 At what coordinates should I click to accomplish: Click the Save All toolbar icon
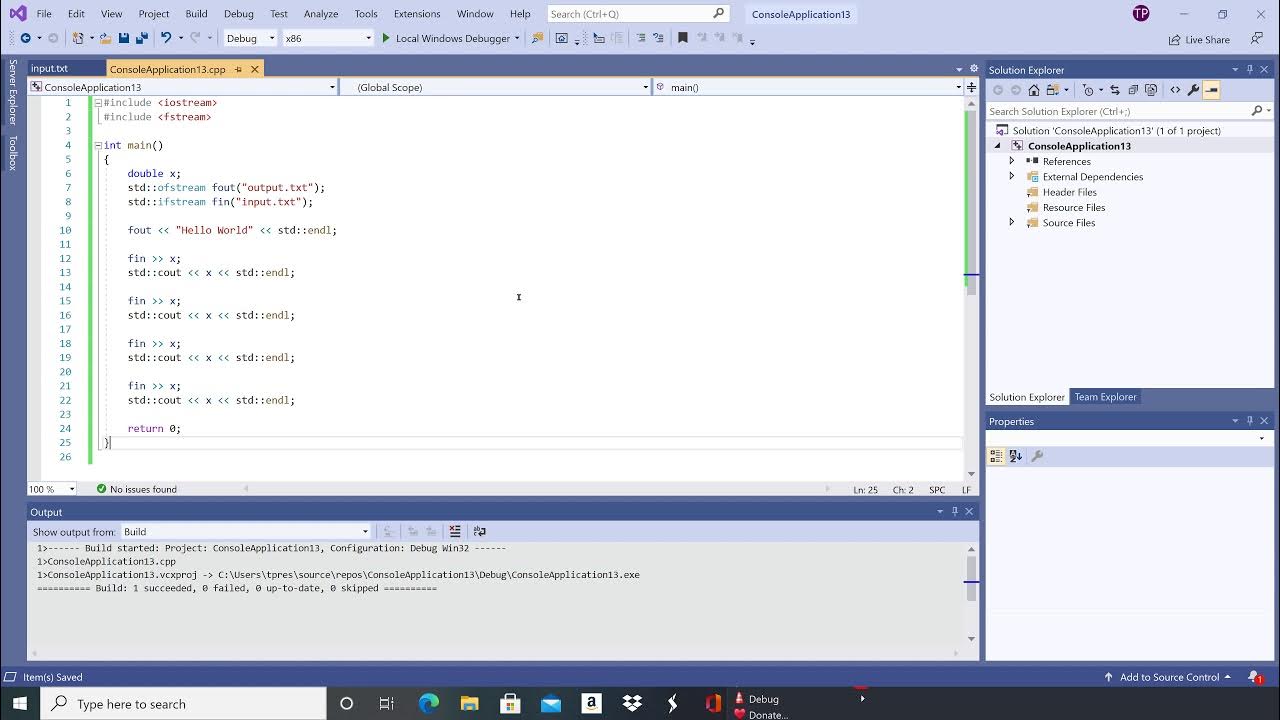(141, 38)
